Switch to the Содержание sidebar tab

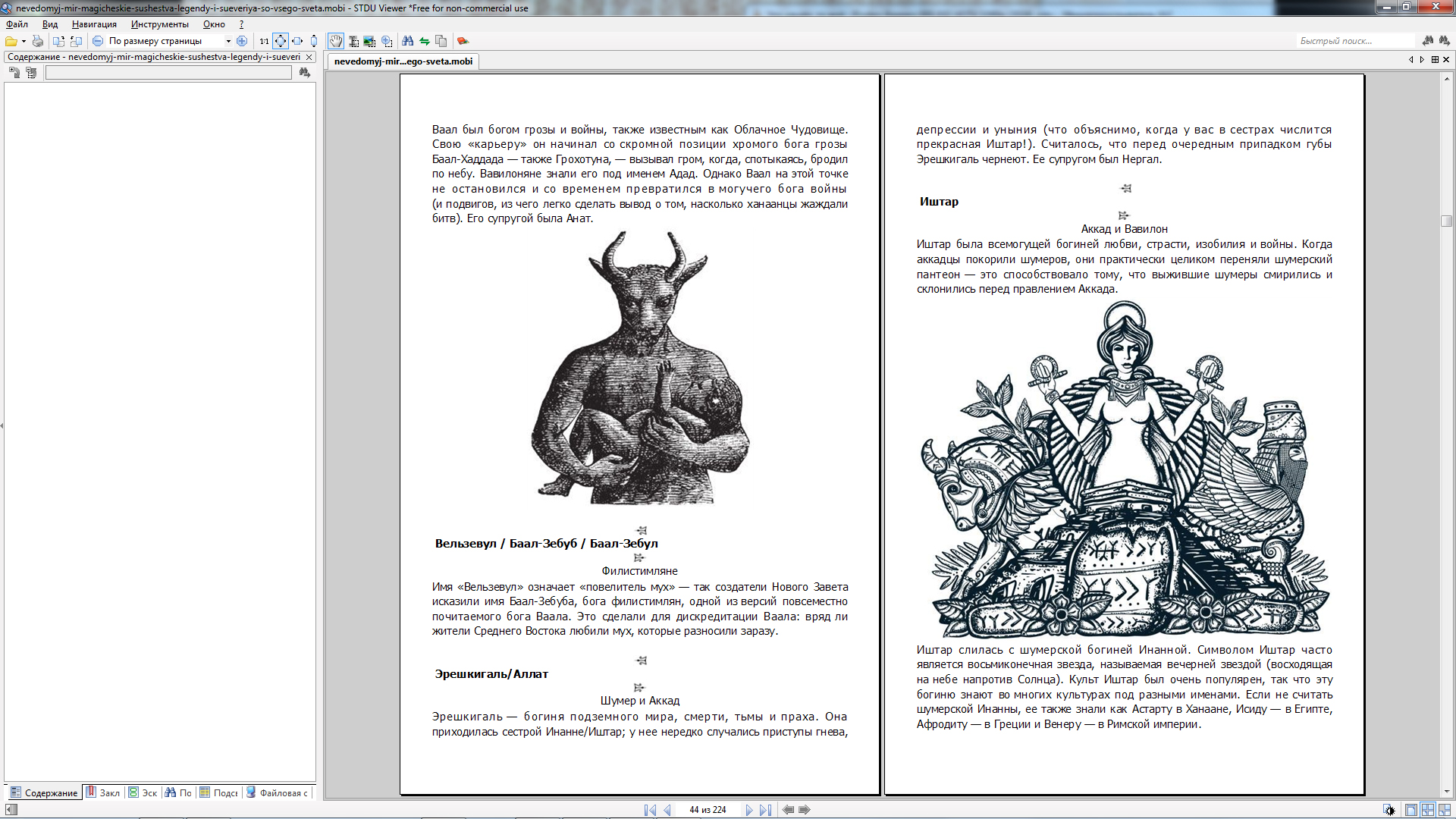tap(44, 792)
